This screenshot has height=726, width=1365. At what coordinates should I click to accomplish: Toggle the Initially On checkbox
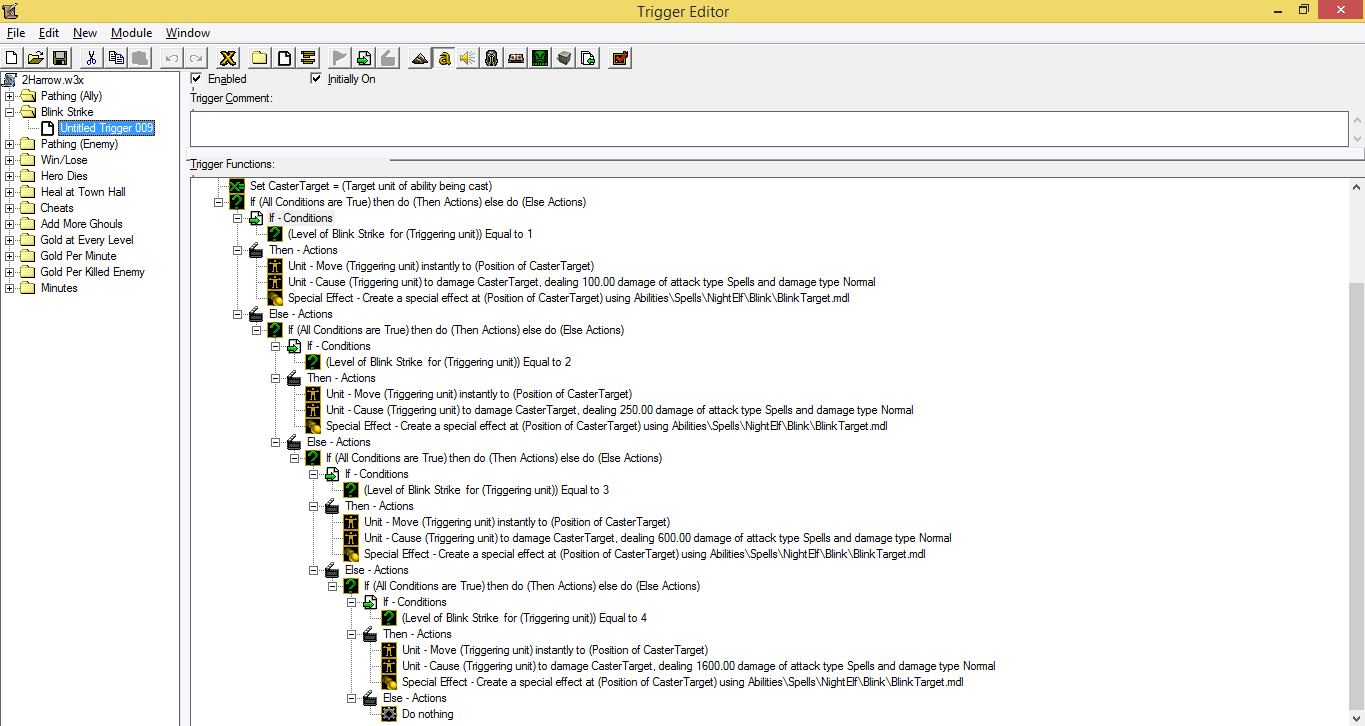coord(316,78)
